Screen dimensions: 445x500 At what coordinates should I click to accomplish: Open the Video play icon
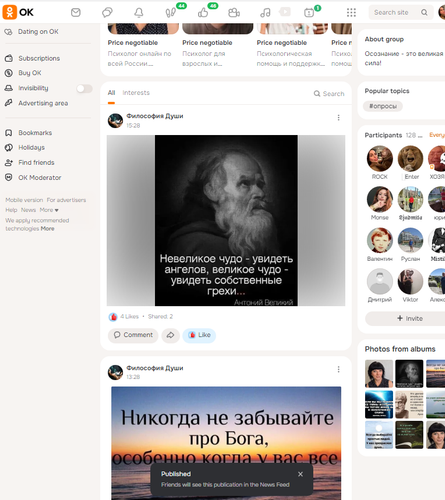285,12
